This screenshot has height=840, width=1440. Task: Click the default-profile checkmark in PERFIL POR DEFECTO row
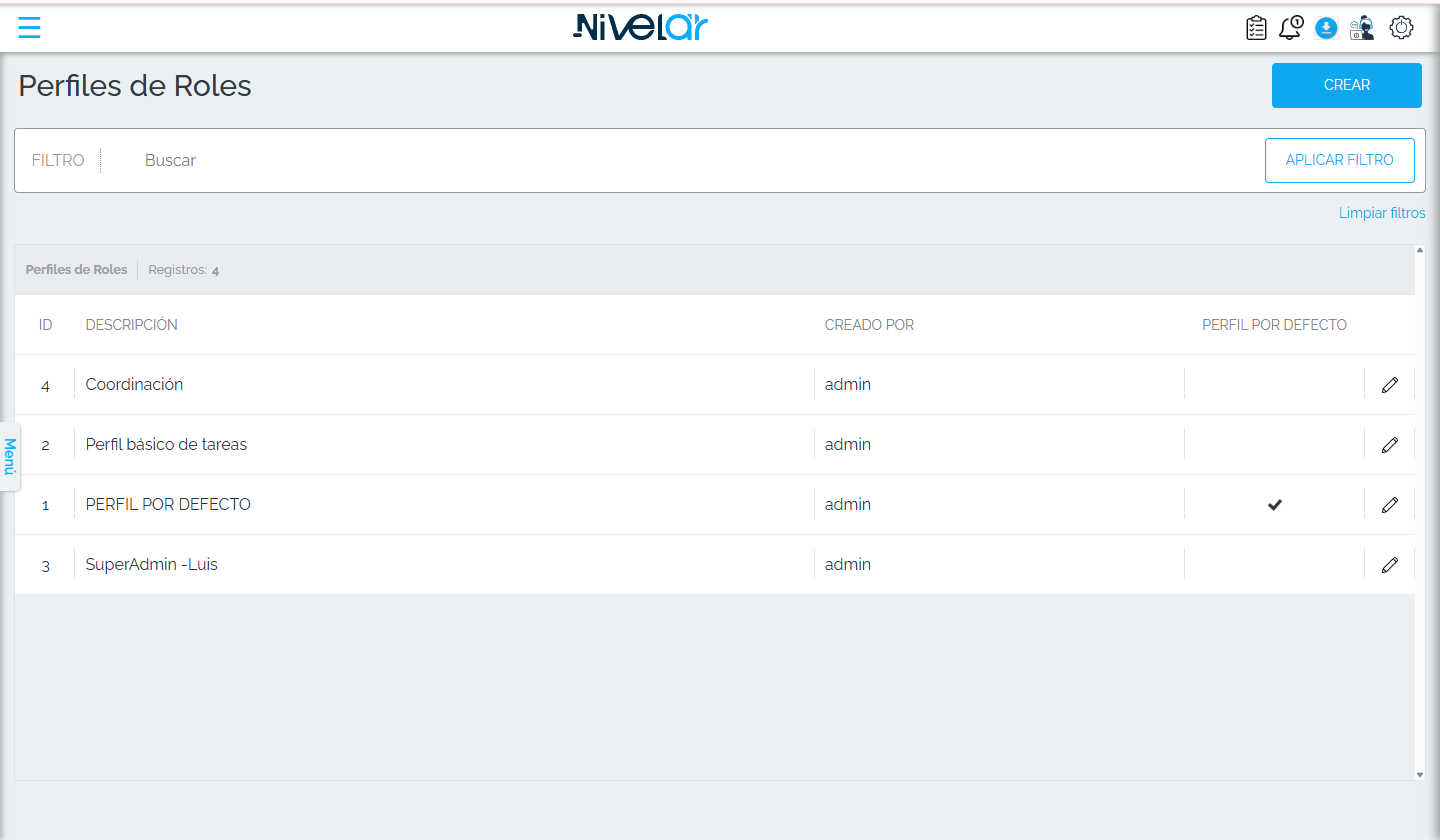tap(1275, 505)
